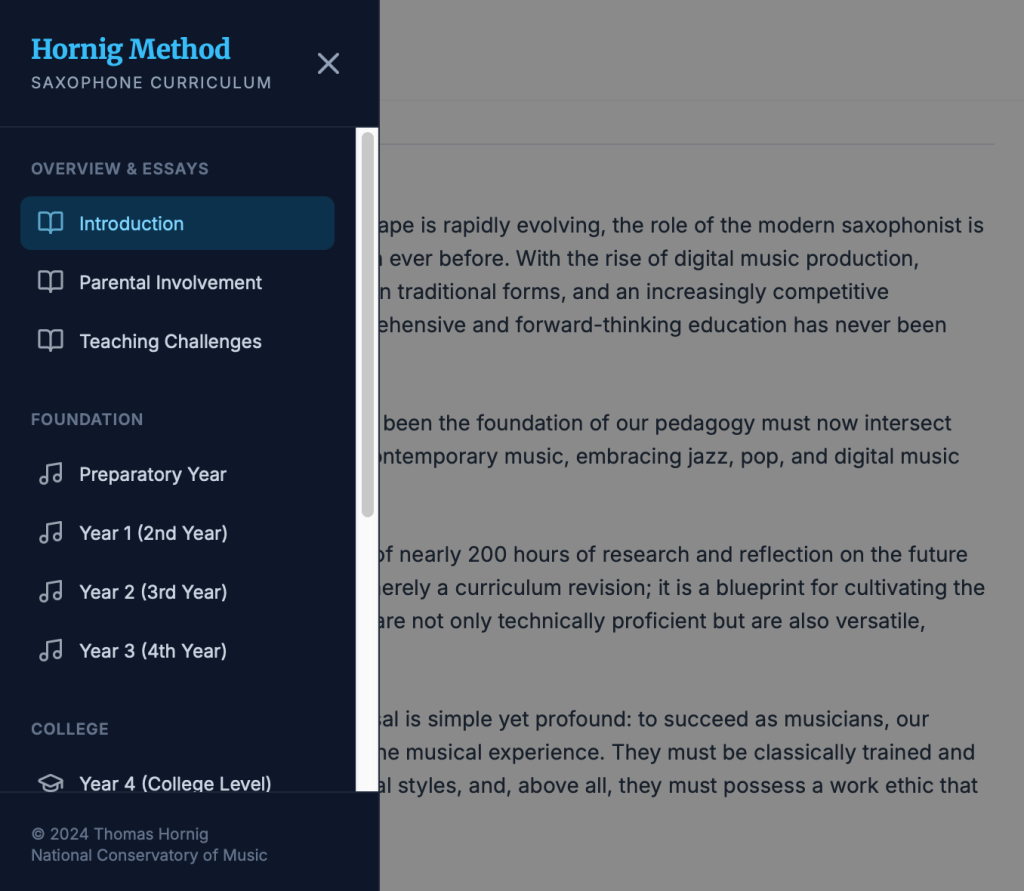Close the sidebar with the X button
The width and height of the screenshot is (1024, 891).
(328, 64)
